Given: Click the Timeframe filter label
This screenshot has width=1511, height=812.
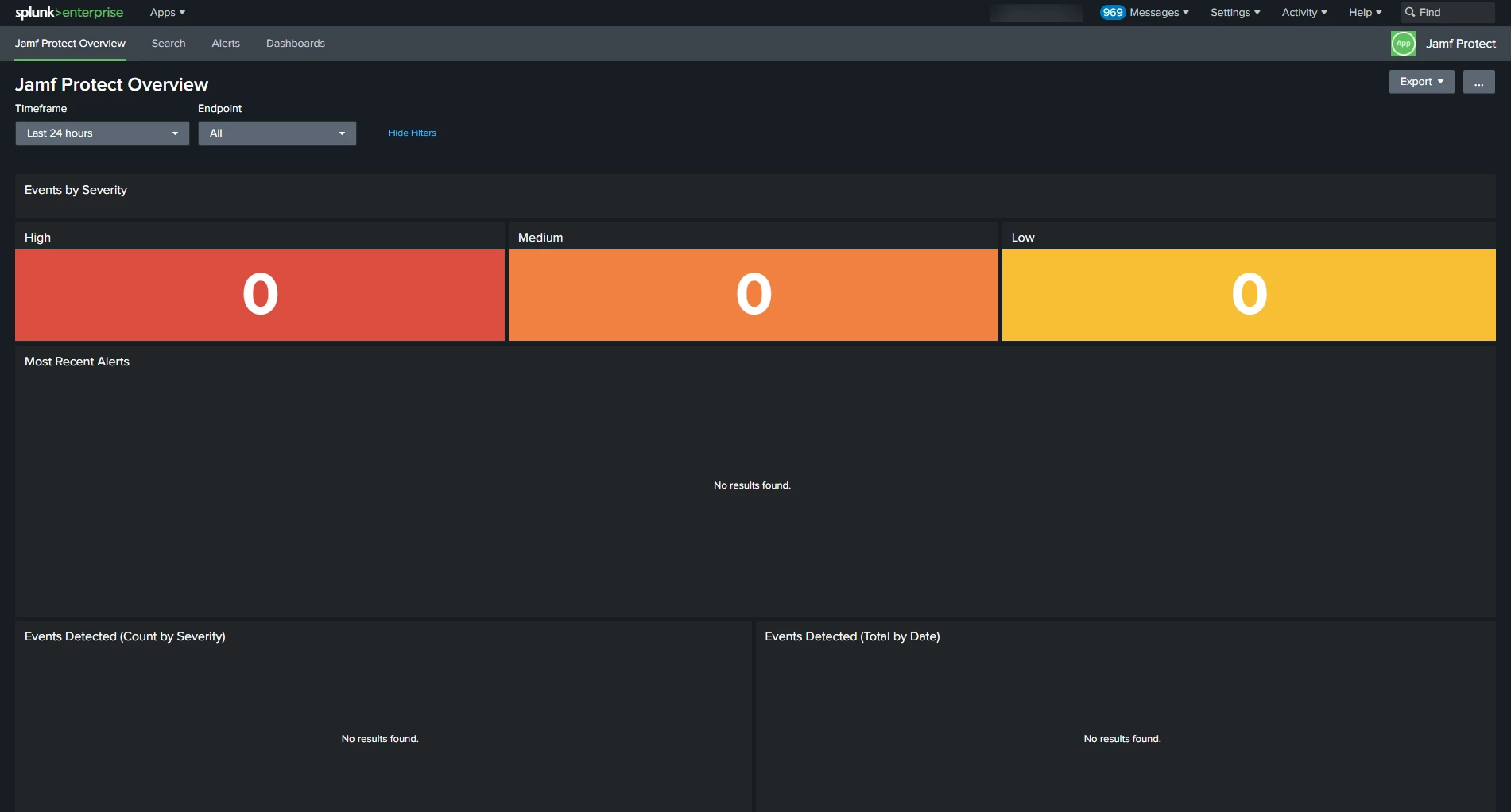Looking at the screenshot, I should (x=41, y=108).
